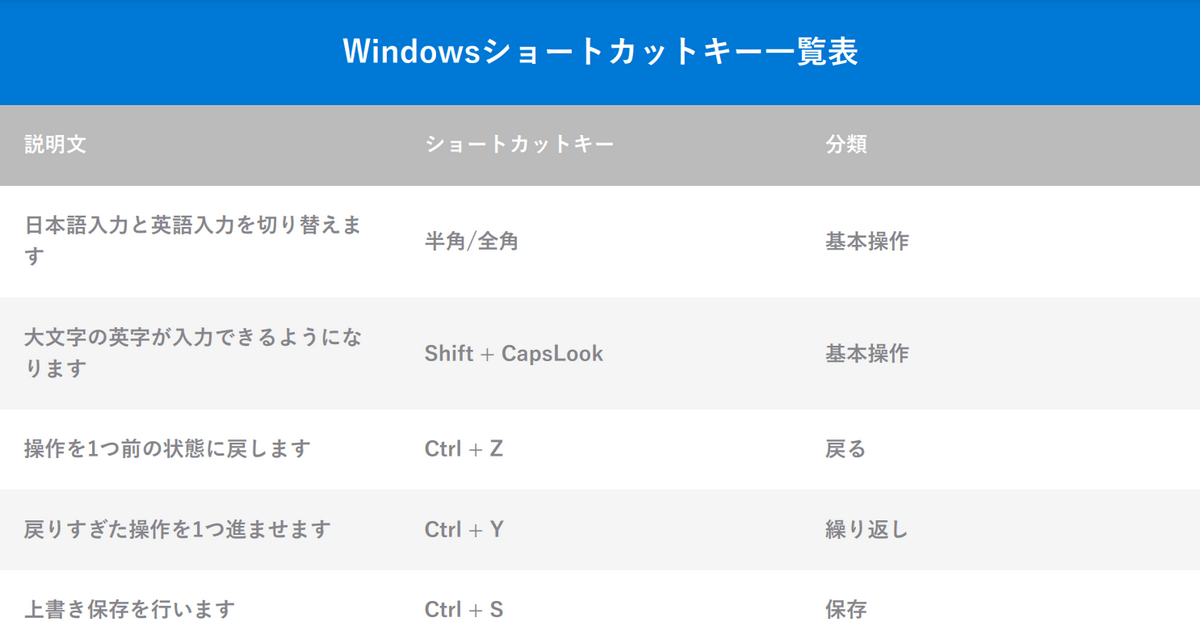Select the 操作を1つ前の状態に戻します description
The width and height of the screenshot is (1200, 628).
point(167,449)
